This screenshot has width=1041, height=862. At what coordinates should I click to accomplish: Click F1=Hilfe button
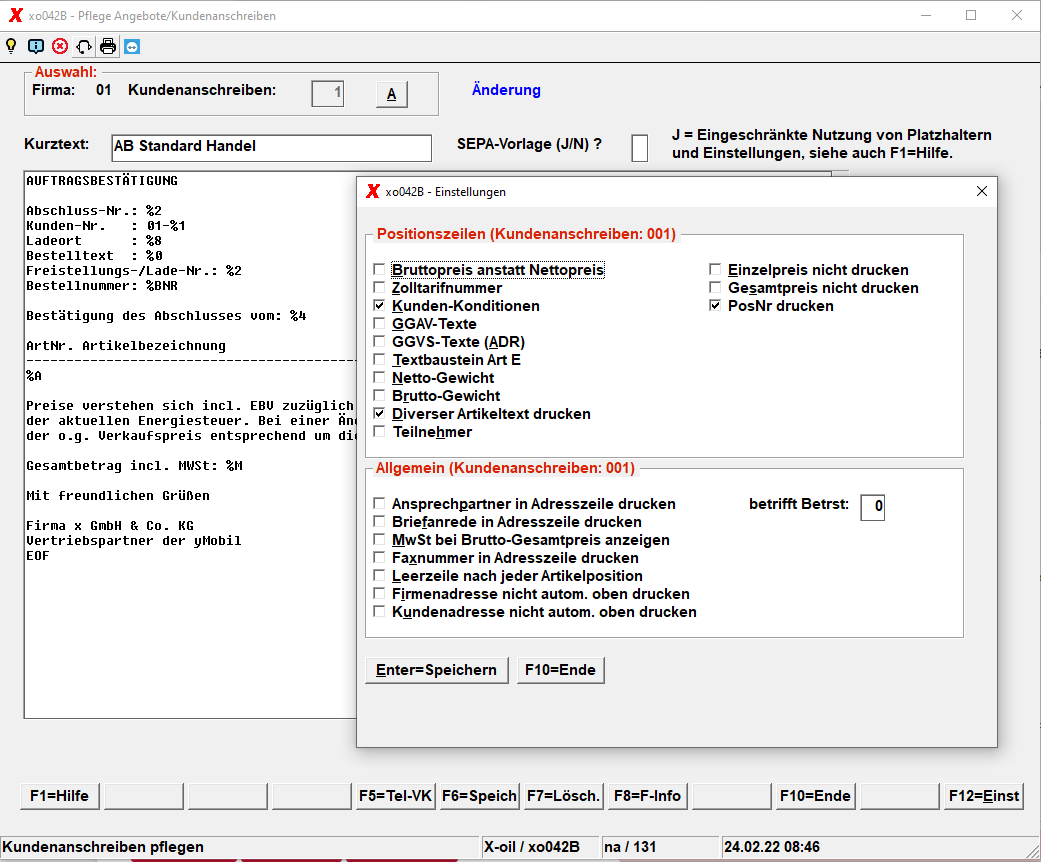[60, 796]
